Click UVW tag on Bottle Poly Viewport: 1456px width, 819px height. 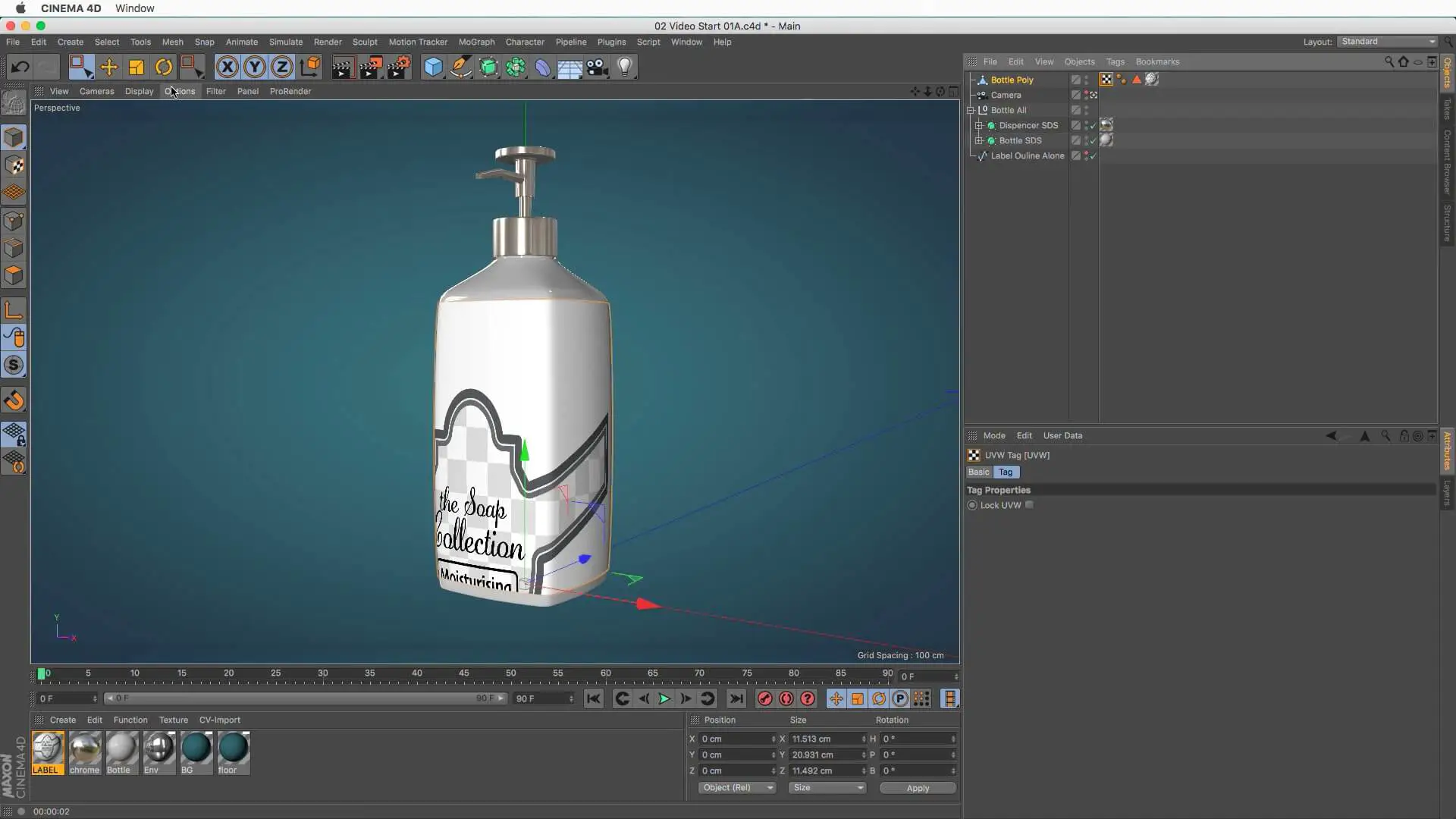[1106, 80]
